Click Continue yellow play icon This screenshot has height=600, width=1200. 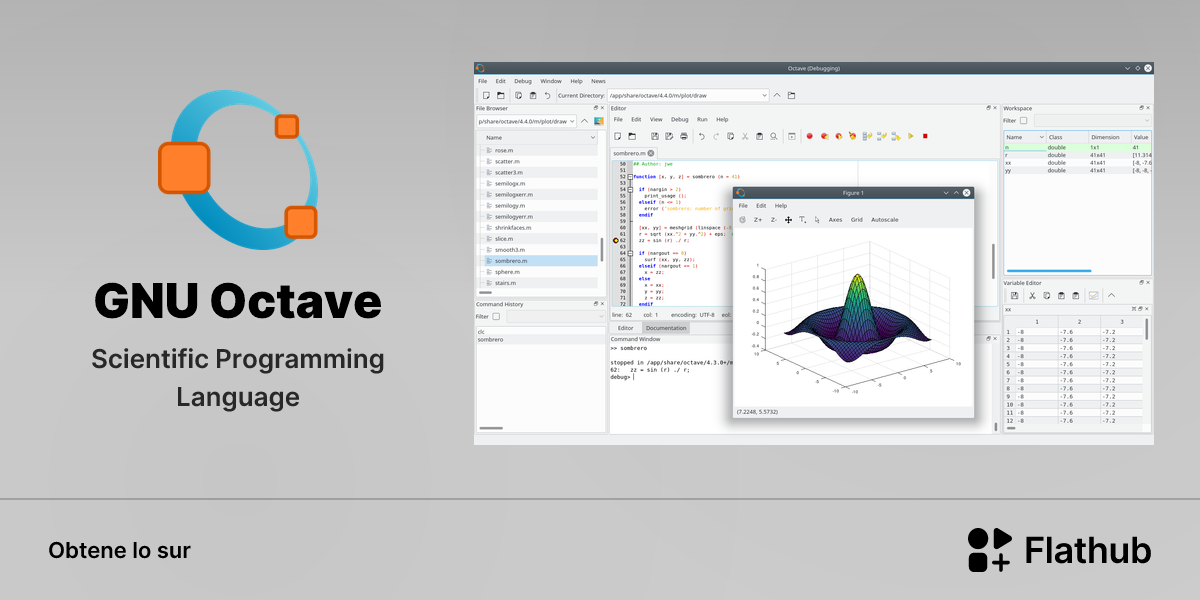[x=910, y=136]
